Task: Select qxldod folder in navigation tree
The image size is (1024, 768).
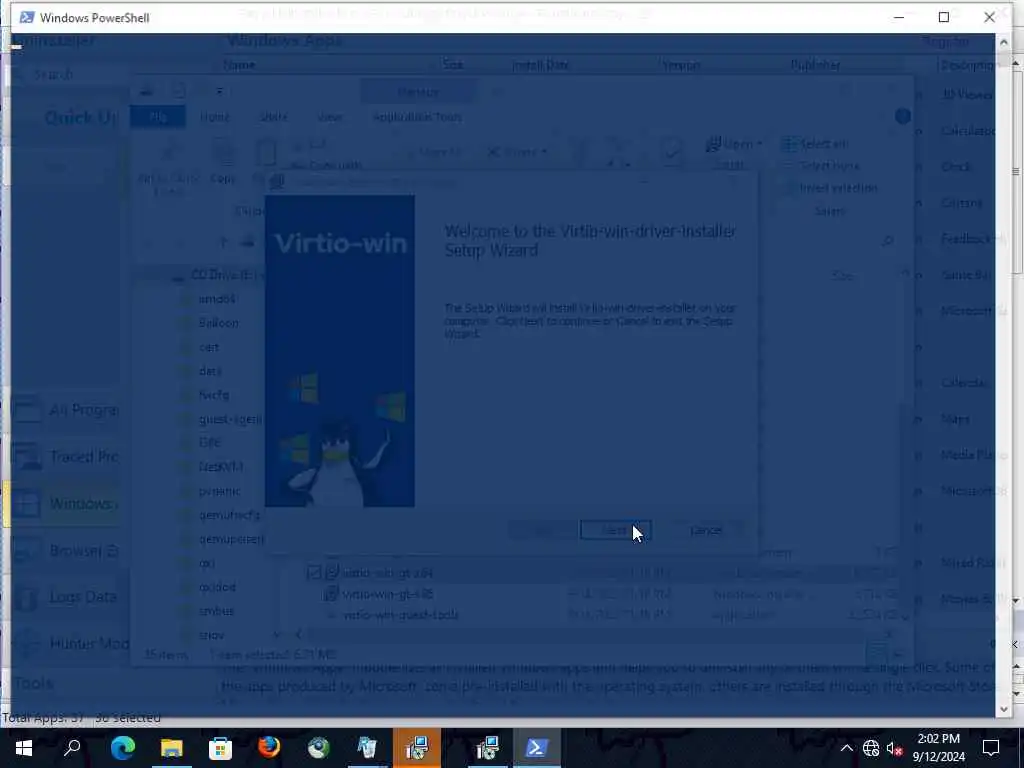Action: click(x=217, y=587)
